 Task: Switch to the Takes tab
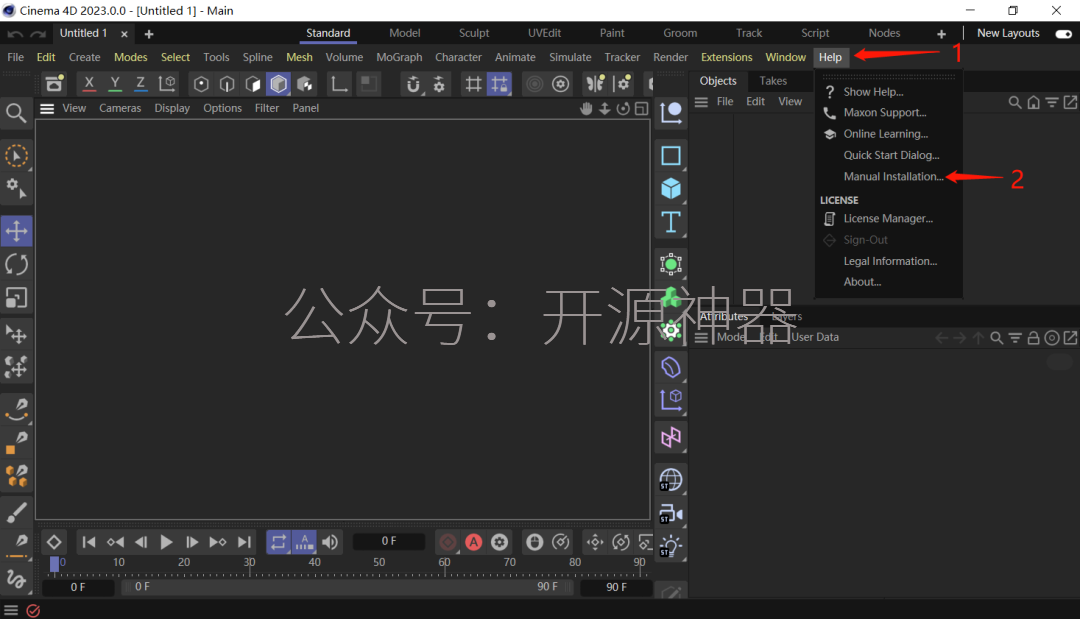pos(773,81)
